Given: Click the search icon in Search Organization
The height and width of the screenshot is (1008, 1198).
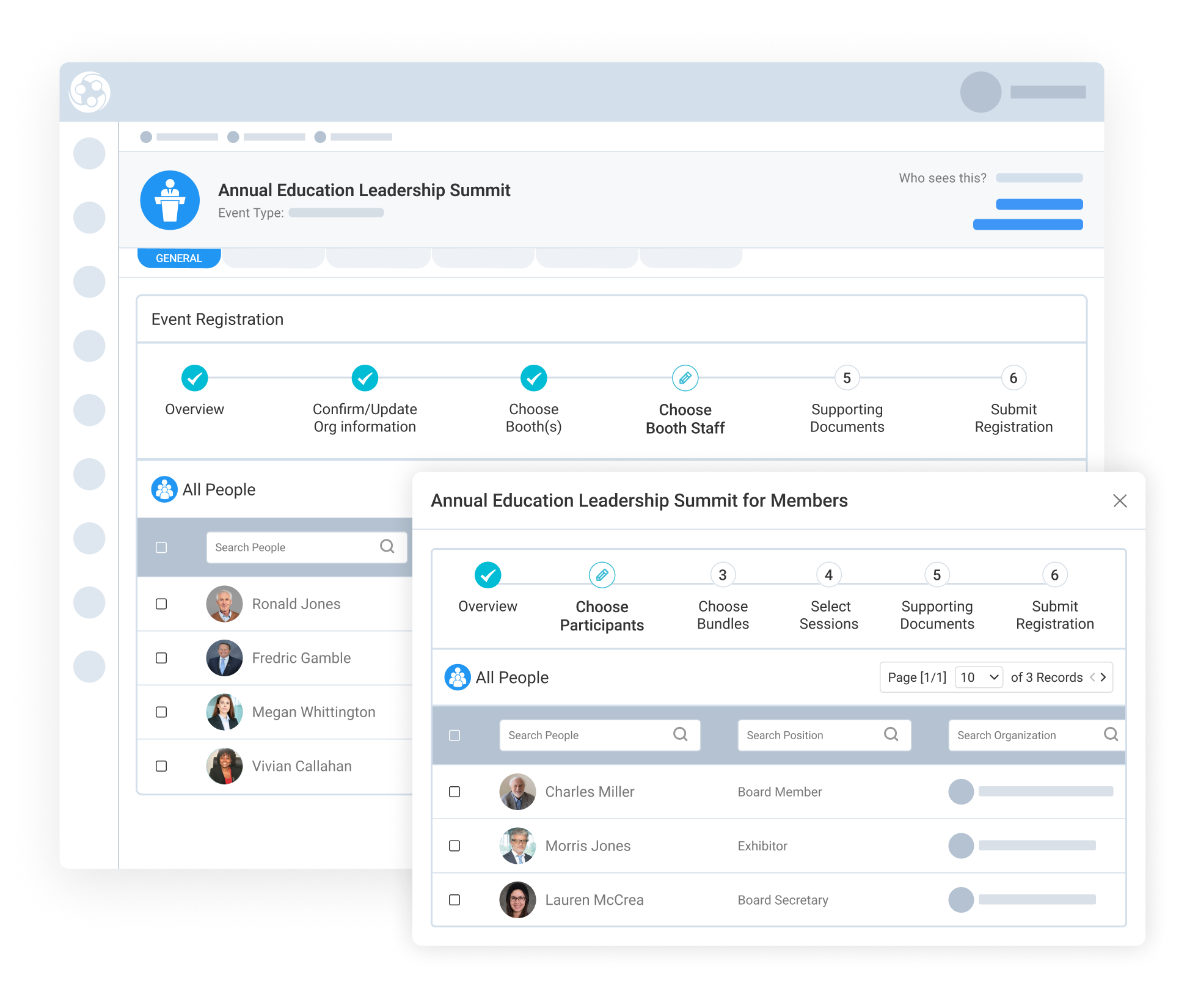Looking at the screenshot, I should 1111,734.
